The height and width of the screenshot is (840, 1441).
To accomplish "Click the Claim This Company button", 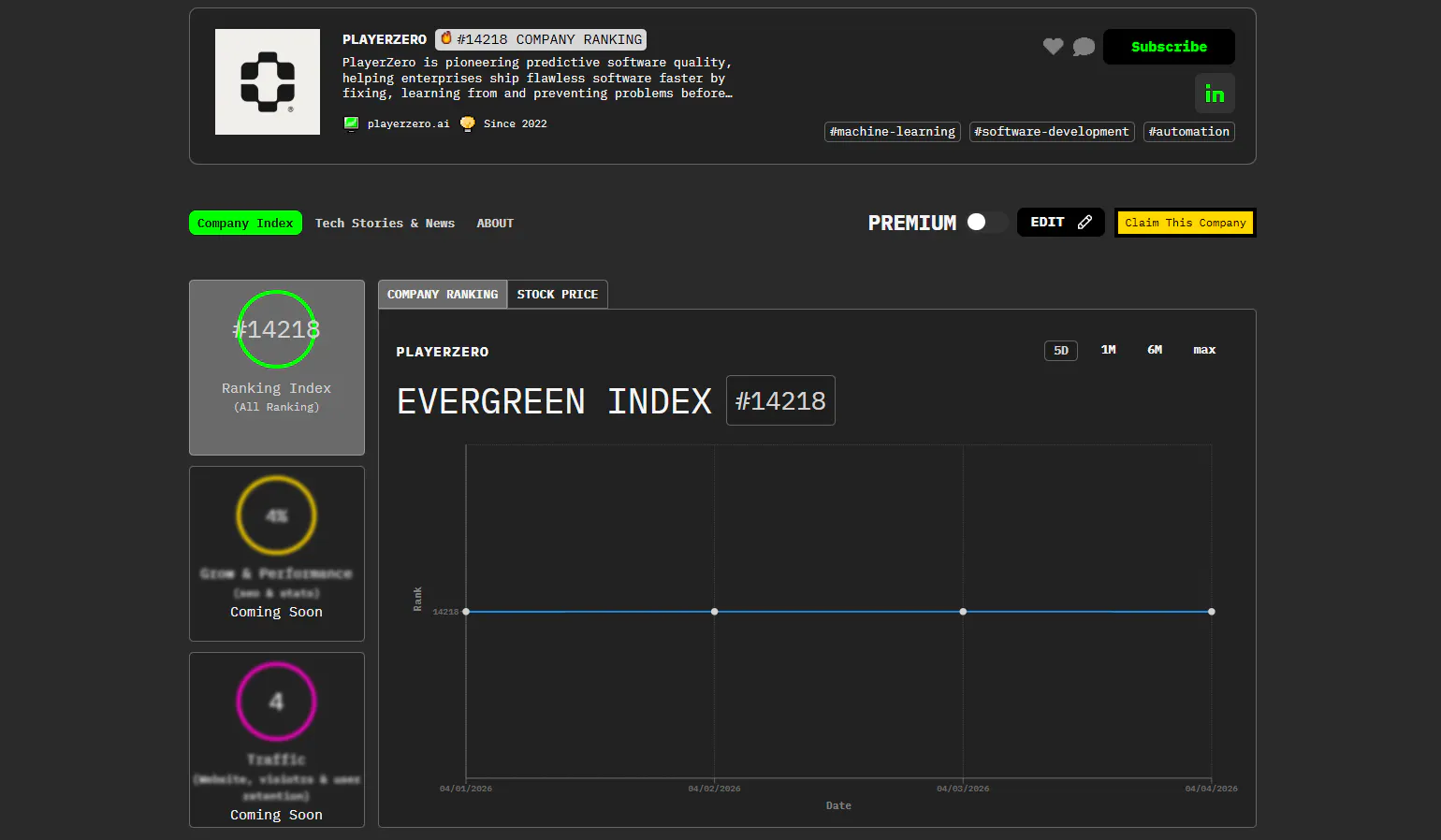I will [1185, 223].
